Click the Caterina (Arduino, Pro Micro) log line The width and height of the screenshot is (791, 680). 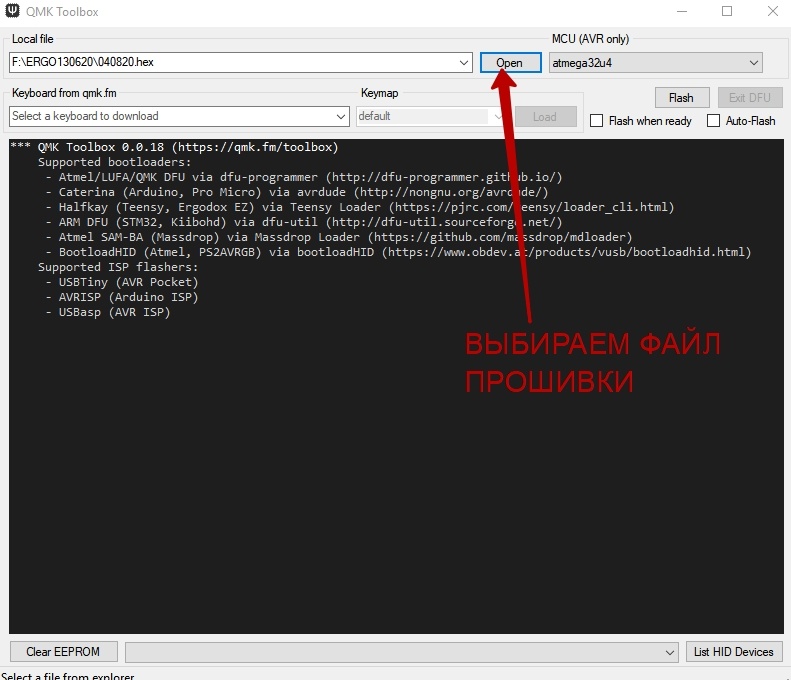tap(297, 192)
